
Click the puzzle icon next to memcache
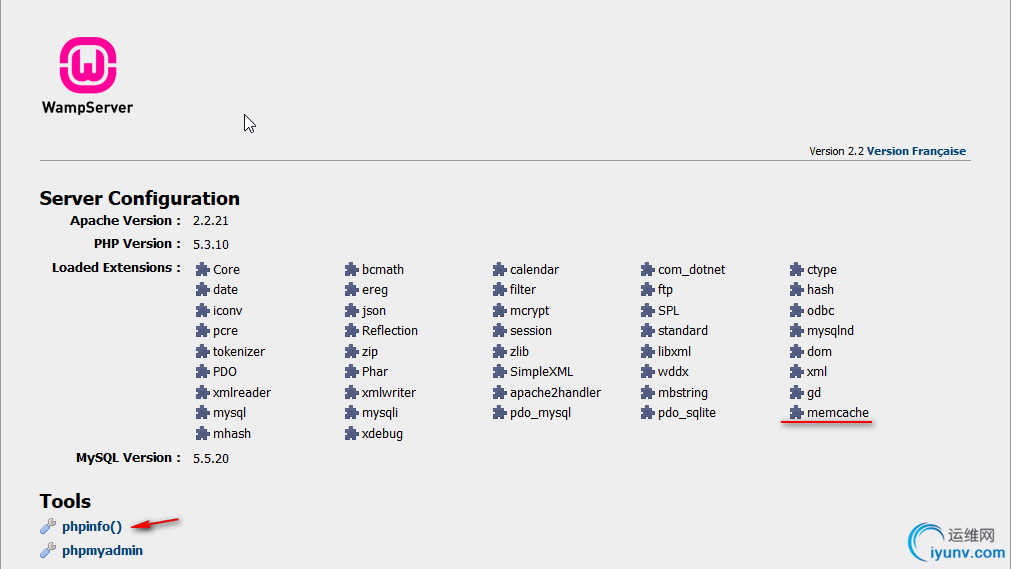(796, 413)
